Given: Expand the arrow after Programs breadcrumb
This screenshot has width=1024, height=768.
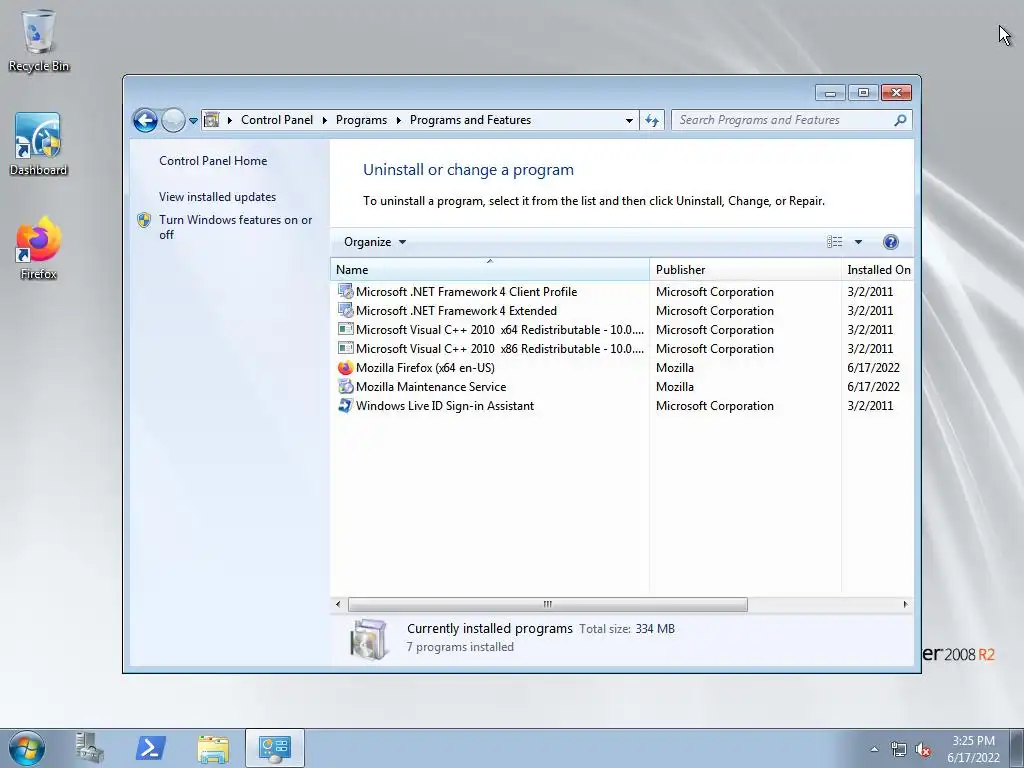Looking at the screenshot, I should 398,120.
